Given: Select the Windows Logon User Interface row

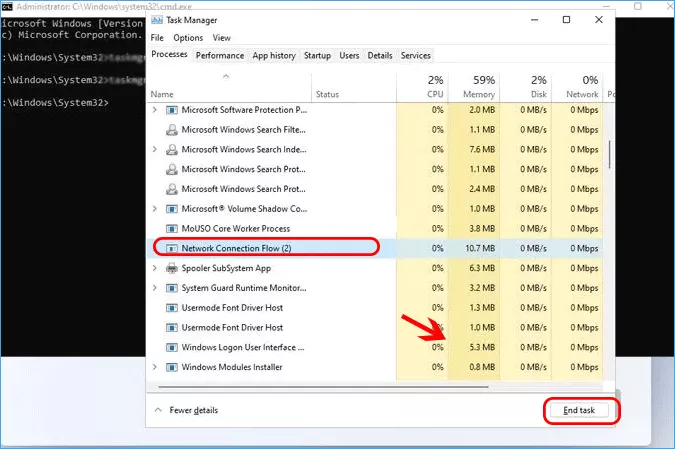Looking at the screenshot, I should [x=375, y=348].
